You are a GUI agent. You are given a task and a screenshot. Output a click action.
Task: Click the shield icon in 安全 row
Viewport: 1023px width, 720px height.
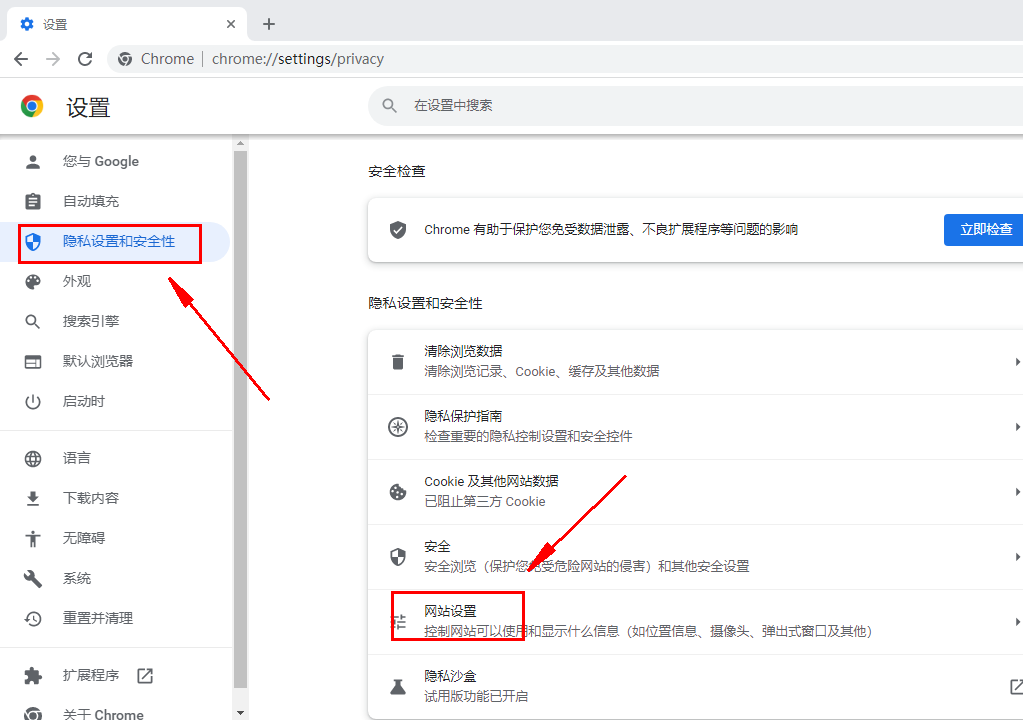coord(398,557)
